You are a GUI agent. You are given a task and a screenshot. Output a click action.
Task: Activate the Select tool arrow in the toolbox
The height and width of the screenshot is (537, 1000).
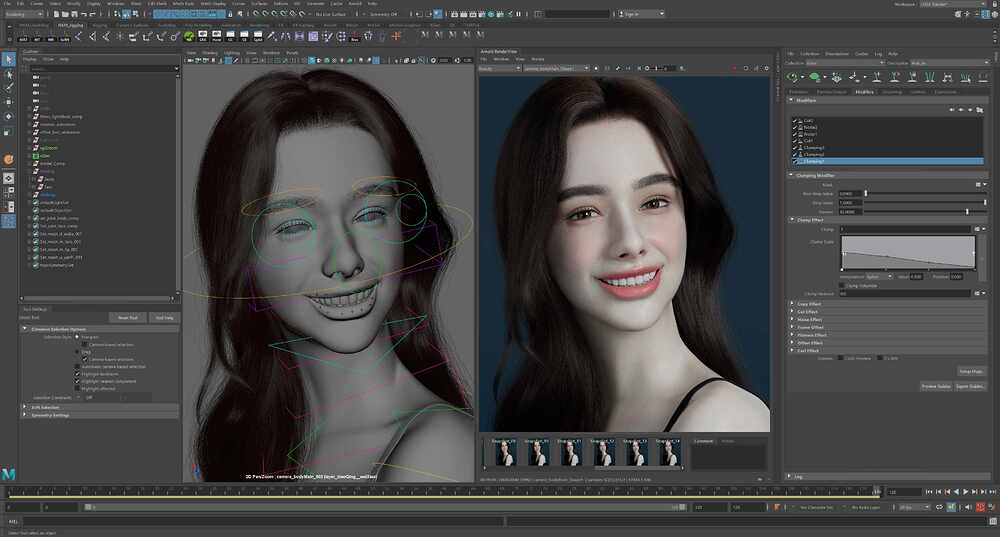(8, 59)
